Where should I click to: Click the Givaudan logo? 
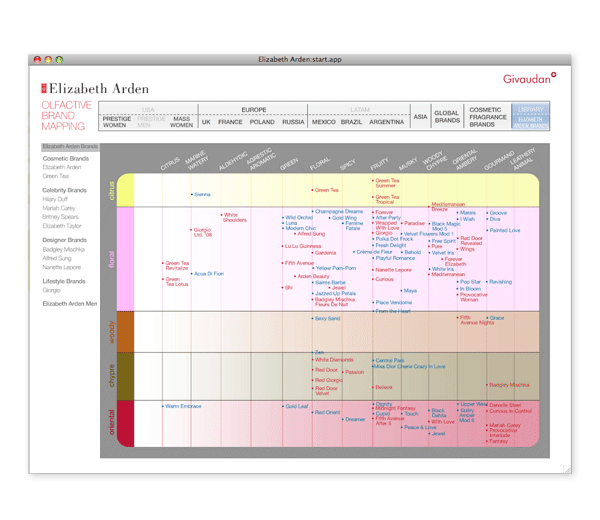click(529, 78)
